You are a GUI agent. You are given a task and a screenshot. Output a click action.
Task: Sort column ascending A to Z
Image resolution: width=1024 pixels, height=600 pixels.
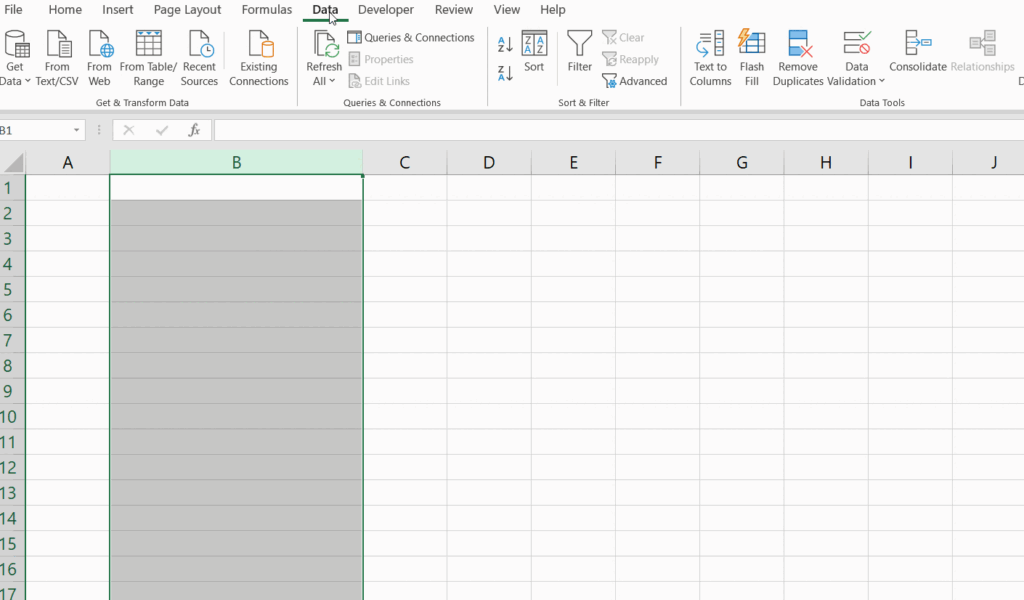(x=505, y=44)
